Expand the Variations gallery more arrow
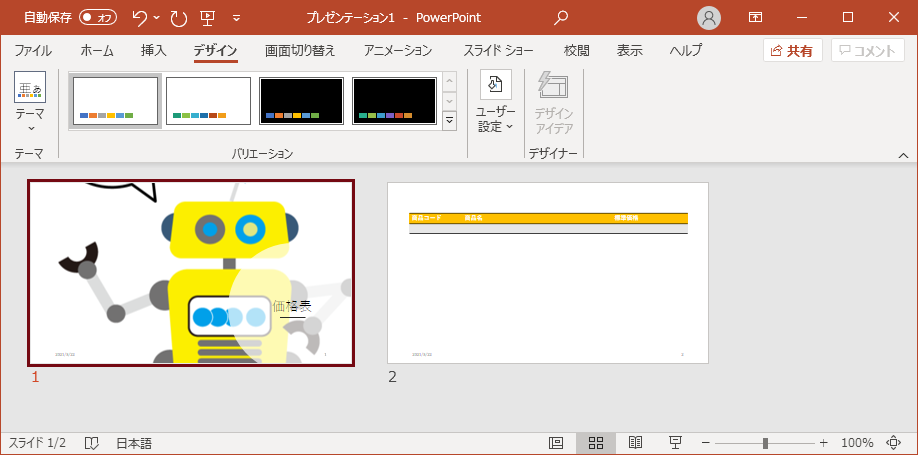 point(449,120)
